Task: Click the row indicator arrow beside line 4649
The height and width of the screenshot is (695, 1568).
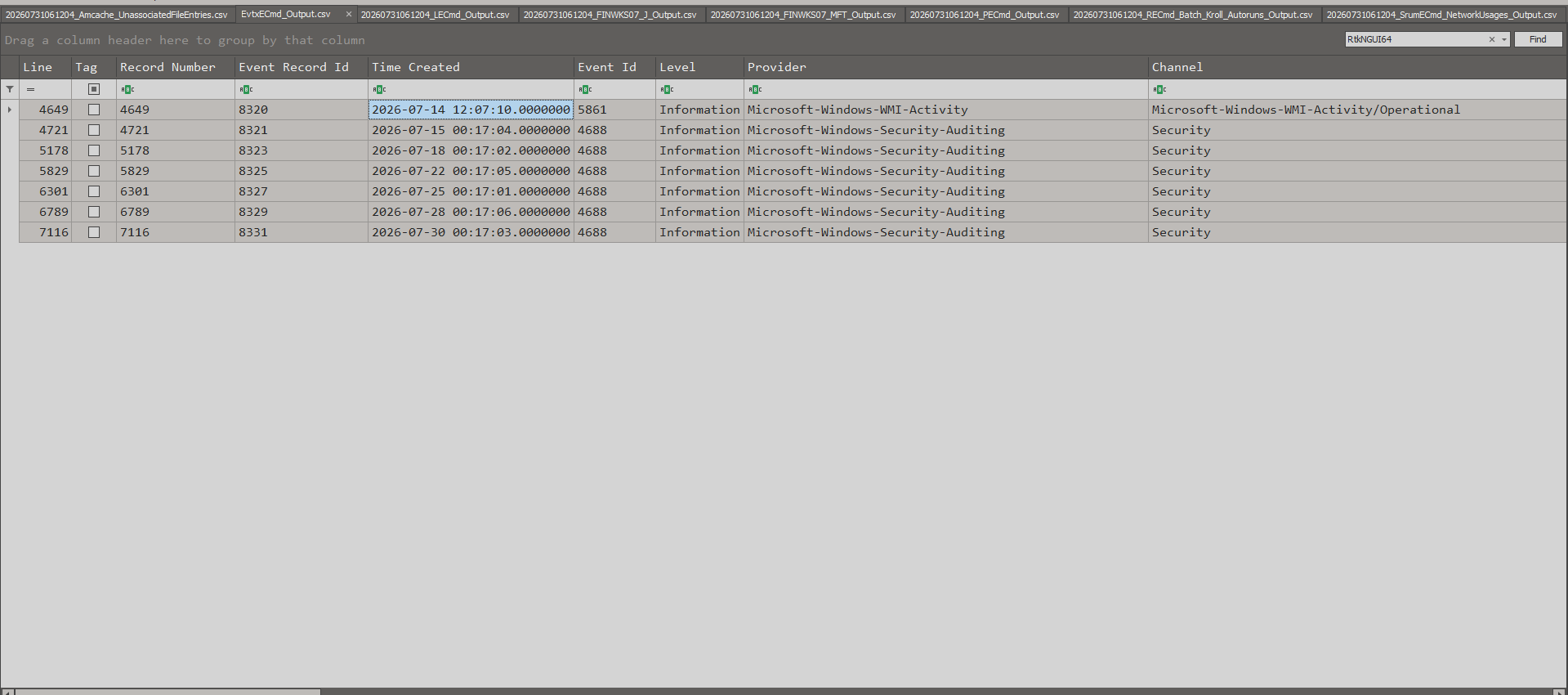Action: point(10,110)
